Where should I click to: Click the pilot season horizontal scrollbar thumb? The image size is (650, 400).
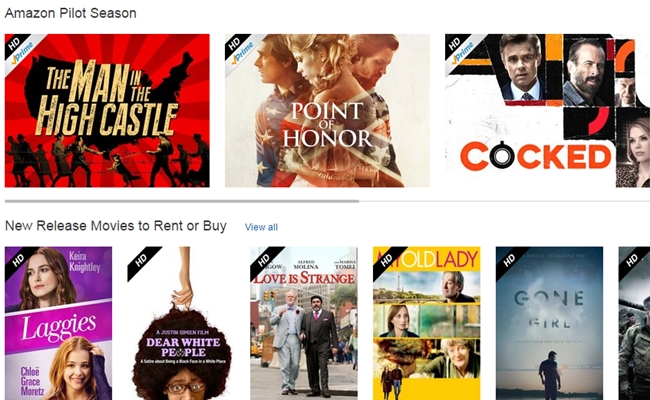coord(182,201)
